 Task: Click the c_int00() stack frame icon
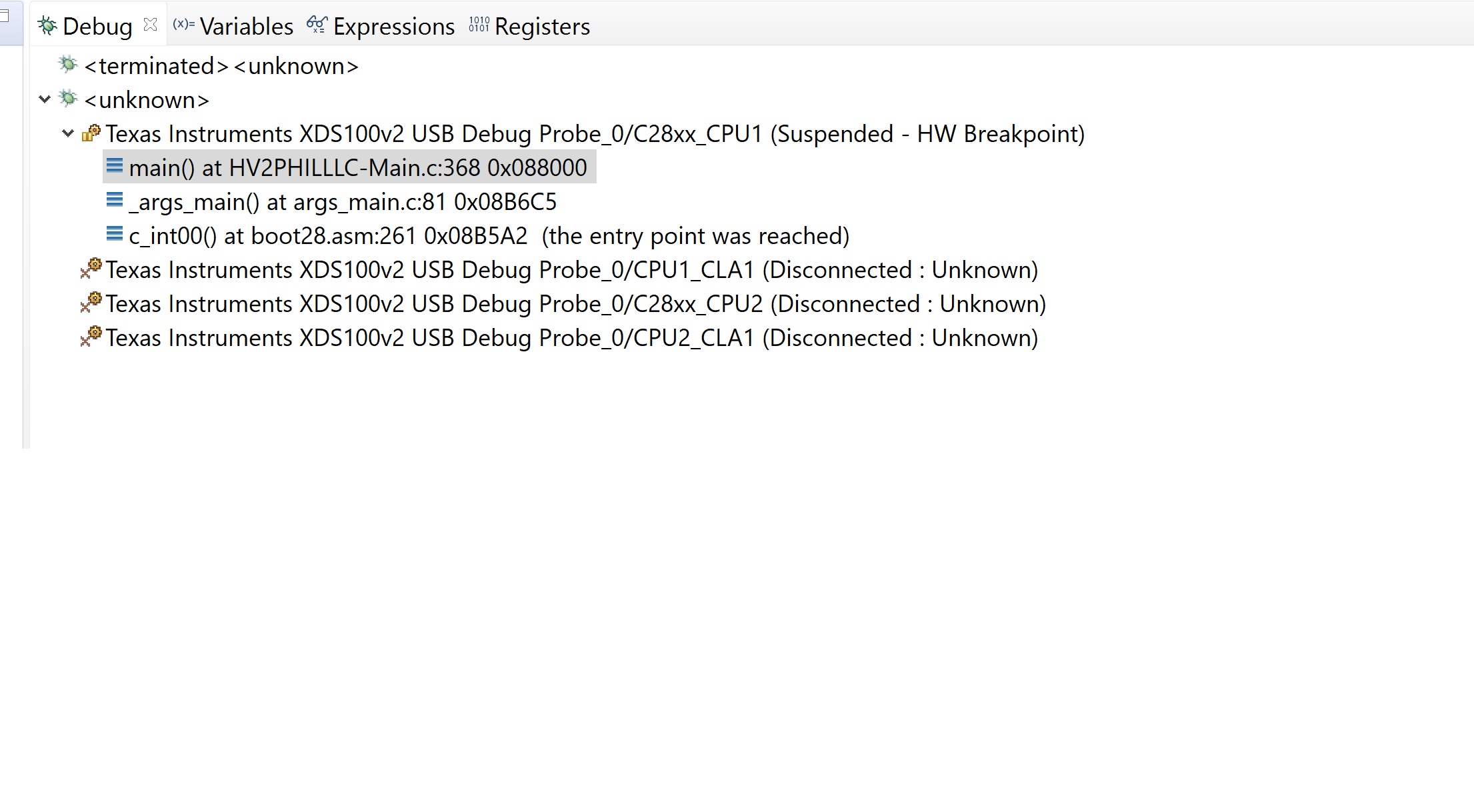(x=115, y=235)
